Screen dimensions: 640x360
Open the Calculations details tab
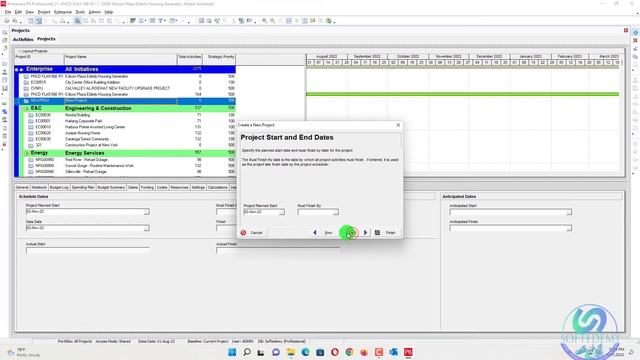click(x=218, y=187)
